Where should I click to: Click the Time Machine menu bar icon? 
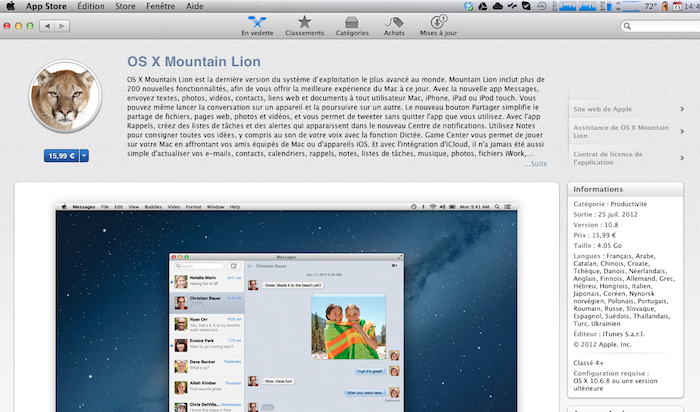[542, 6]
